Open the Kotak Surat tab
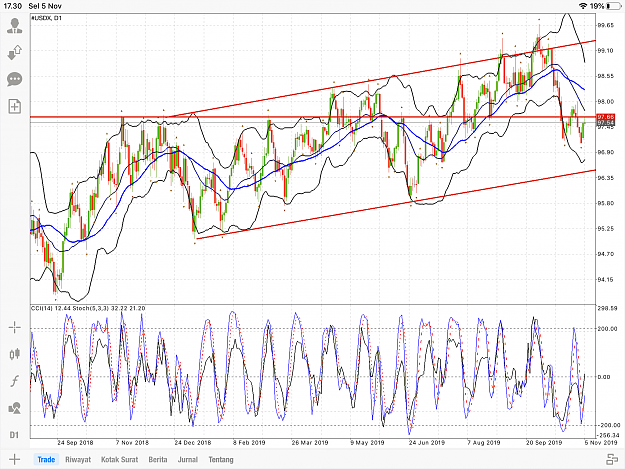Viewport: 625px width, 469px height. (x=120, y=459)
